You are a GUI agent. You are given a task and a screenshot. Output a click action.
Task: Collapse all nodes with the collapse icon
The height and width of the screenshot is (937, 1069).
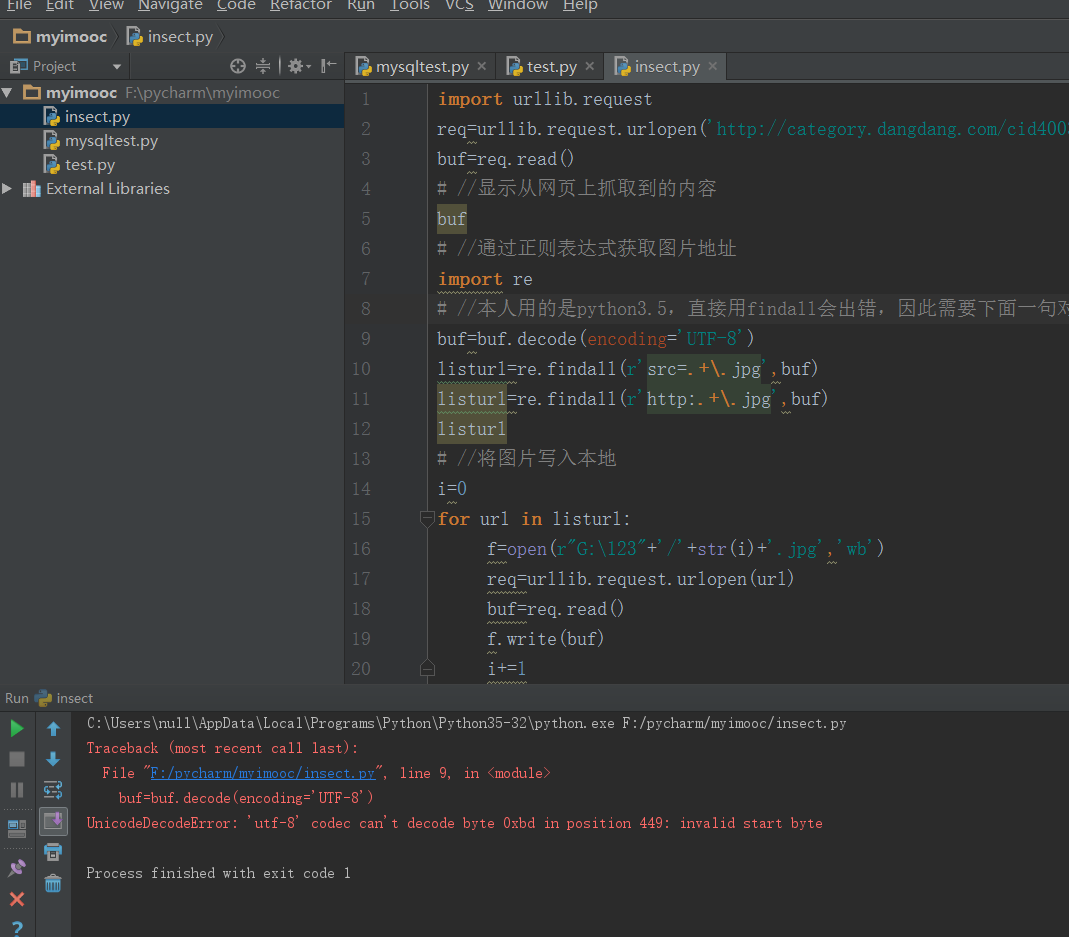coord(262,65)
